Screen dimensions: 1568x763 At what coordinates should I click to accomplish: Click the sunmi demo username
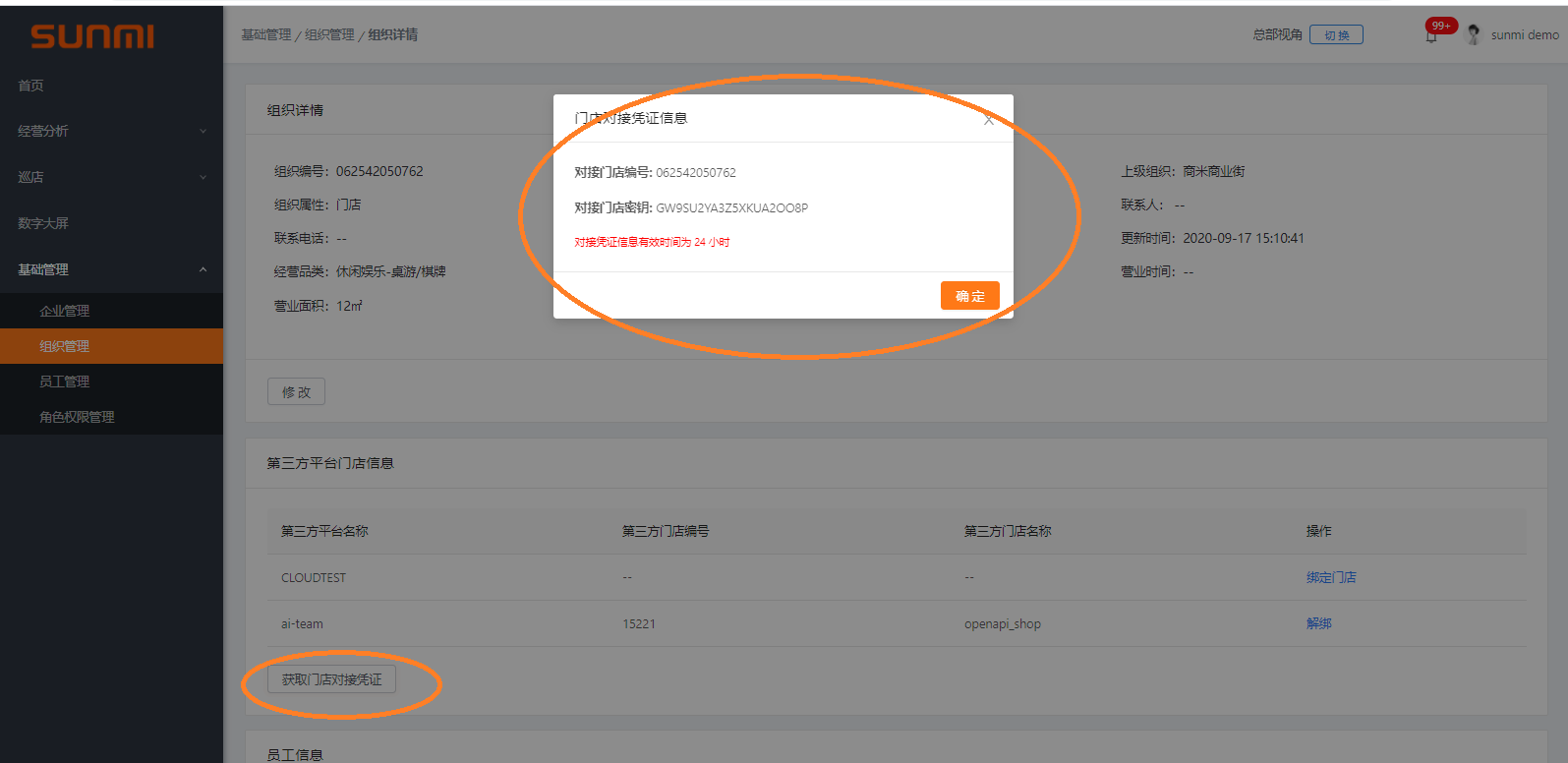click(x=1525, y=35)
